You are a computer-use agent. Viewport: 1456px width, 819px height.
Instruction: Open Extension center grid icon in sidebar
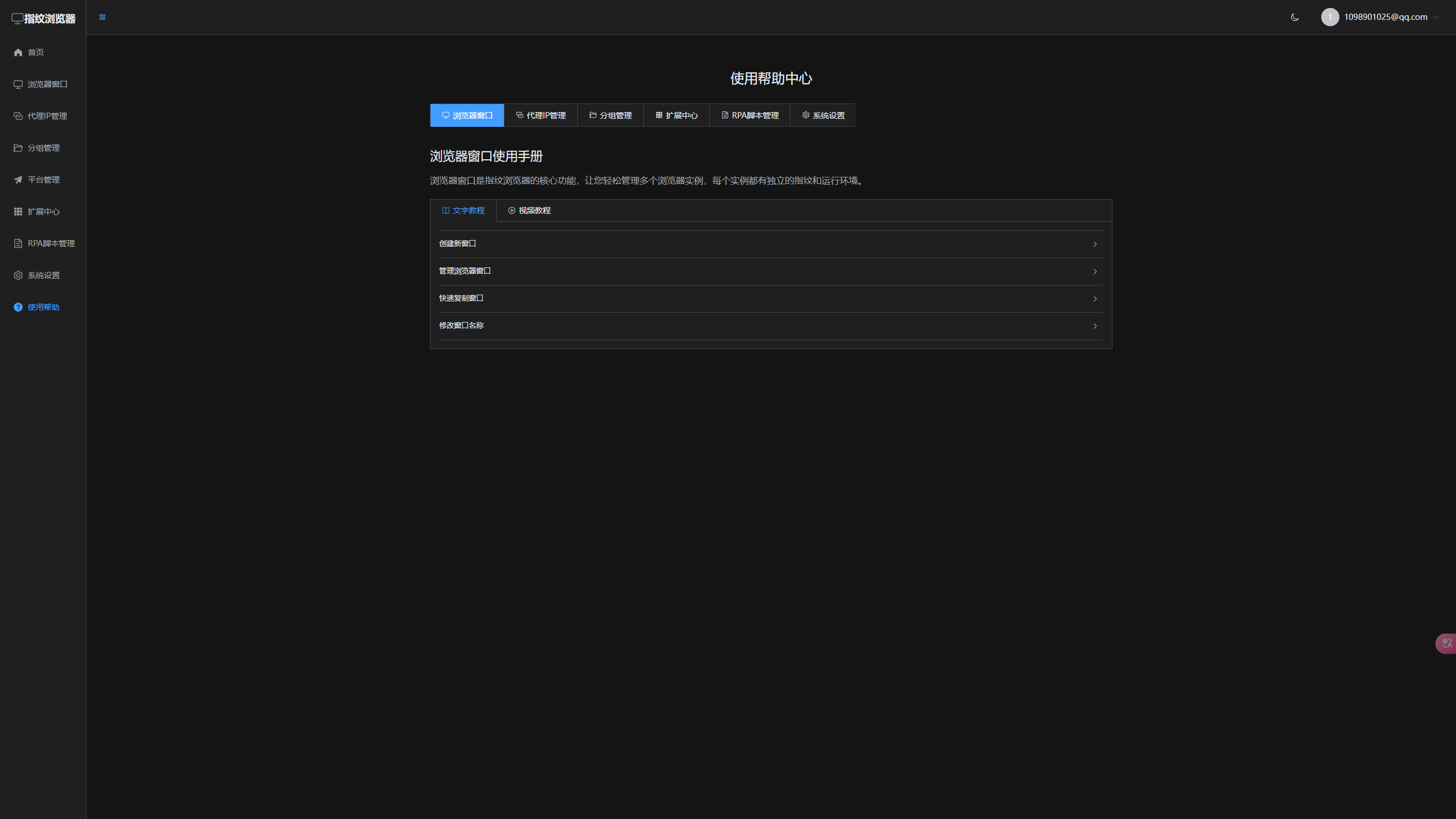coord(18,212)
